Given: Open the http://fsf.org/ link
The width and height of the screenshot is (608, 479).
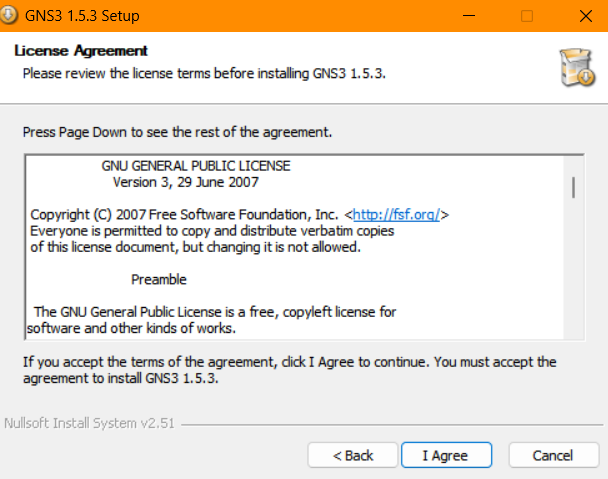Looking at the screenshot, I should pos(396,214).
